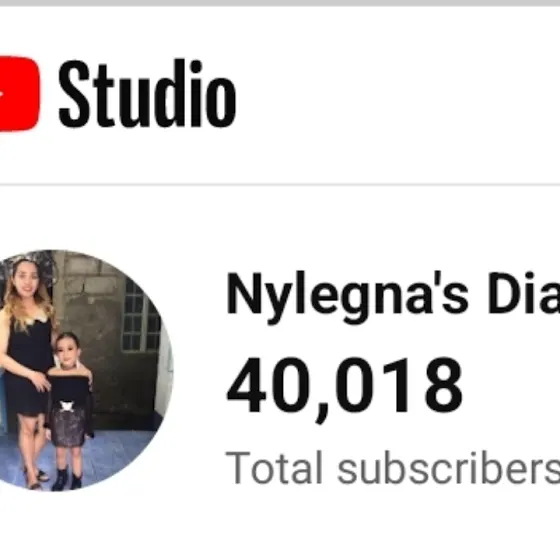Viewport: 560px width, 560px height.
Task: Tap the letter S in Studio
Action: [74, 94]
